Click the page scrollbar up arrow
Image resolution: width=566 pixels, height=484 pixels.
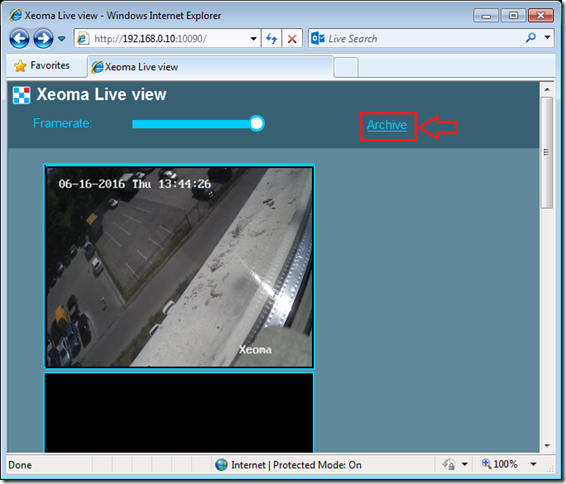pyautogui.click(x=547, y=89)
